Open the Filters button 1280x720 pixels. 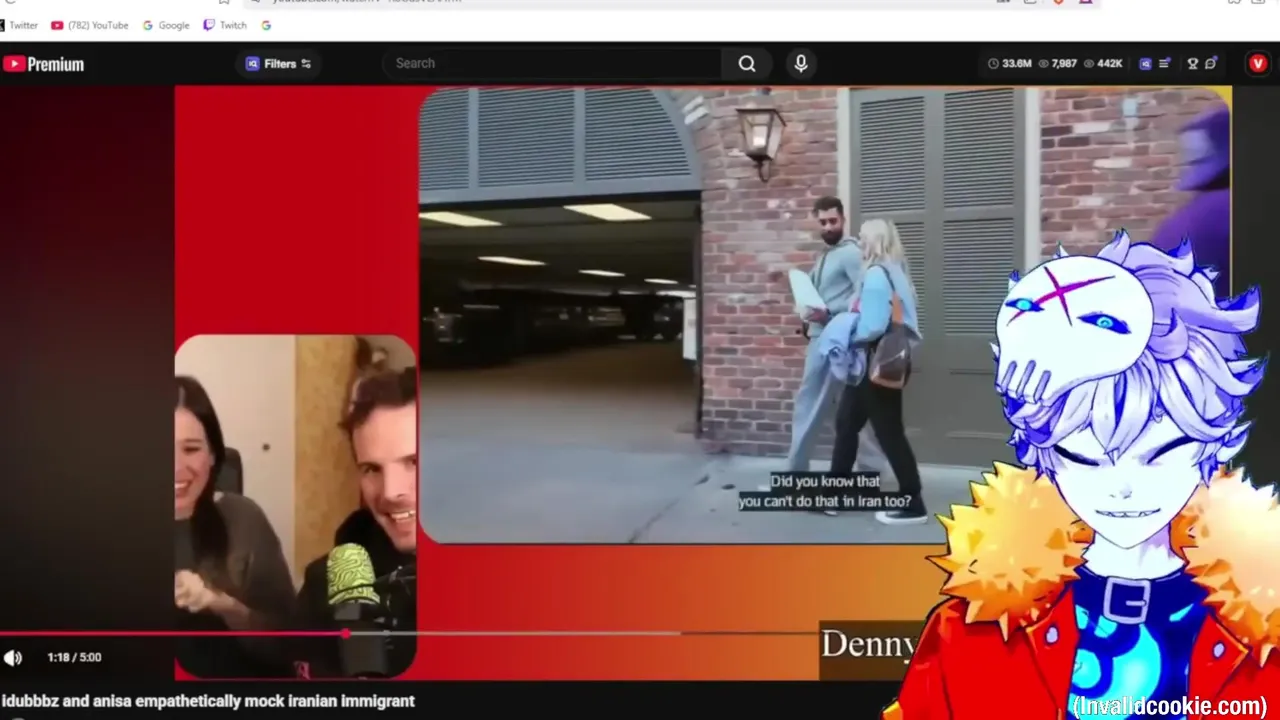[x=279, y=64]
